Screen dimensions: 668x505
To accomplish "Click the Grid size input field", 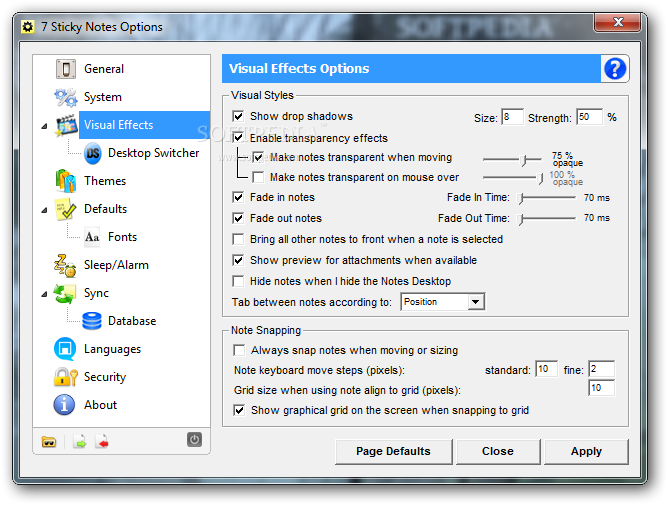I will coord(602,388).
